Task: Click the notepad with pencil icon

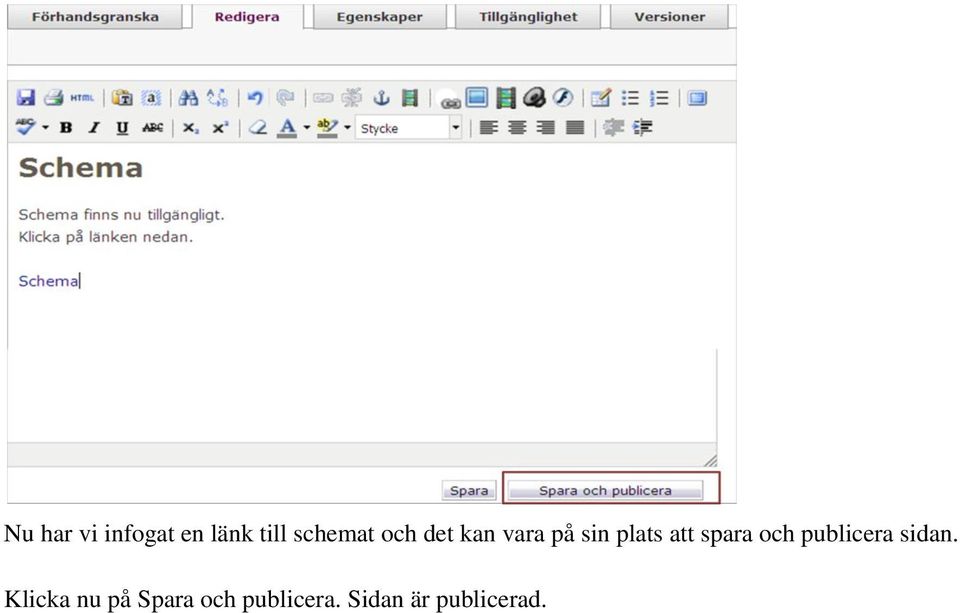Action: pyautogui.click(x=601, y=98)
